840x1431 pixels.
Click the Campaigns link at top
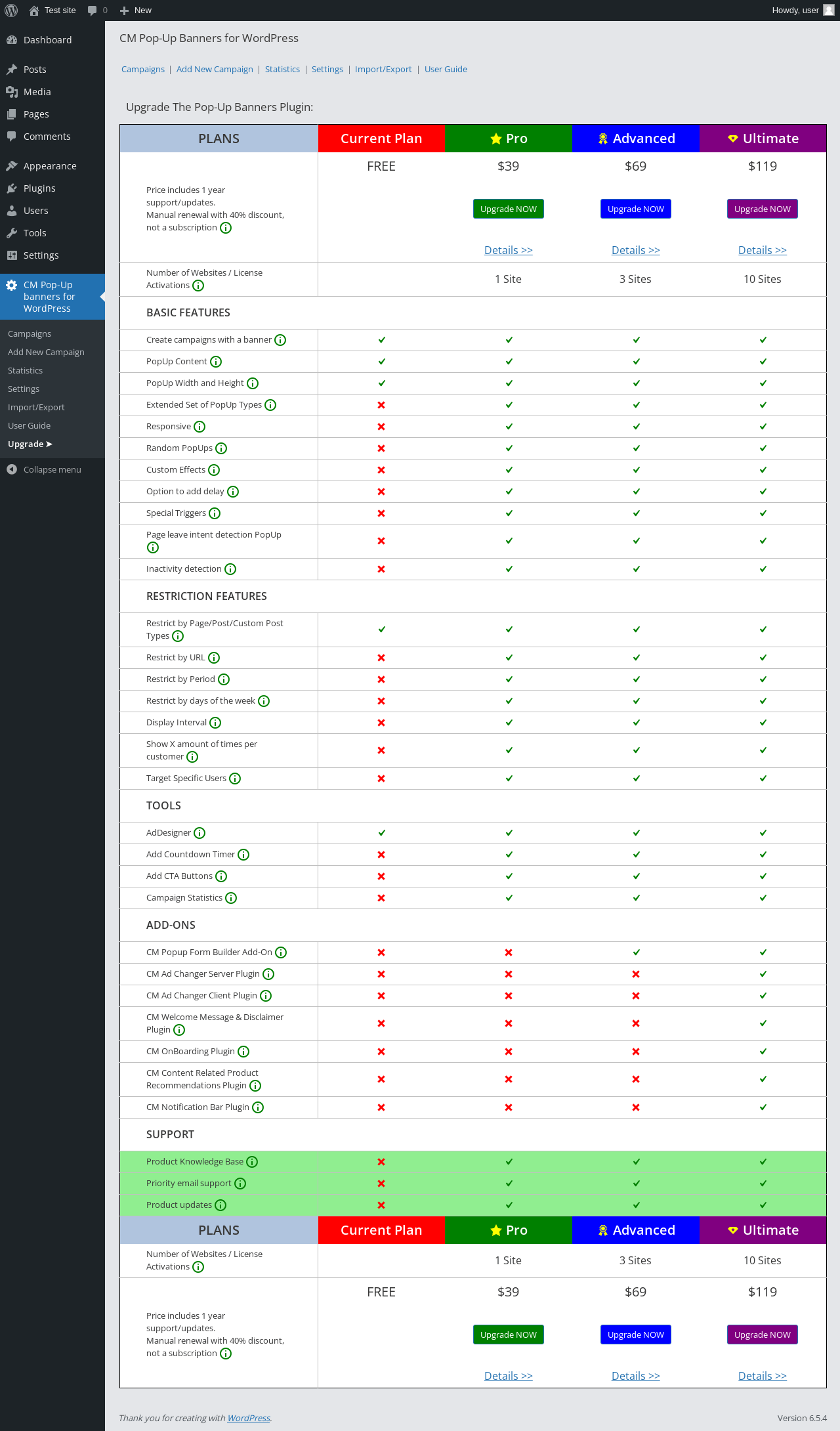click(x=143, y=70)
